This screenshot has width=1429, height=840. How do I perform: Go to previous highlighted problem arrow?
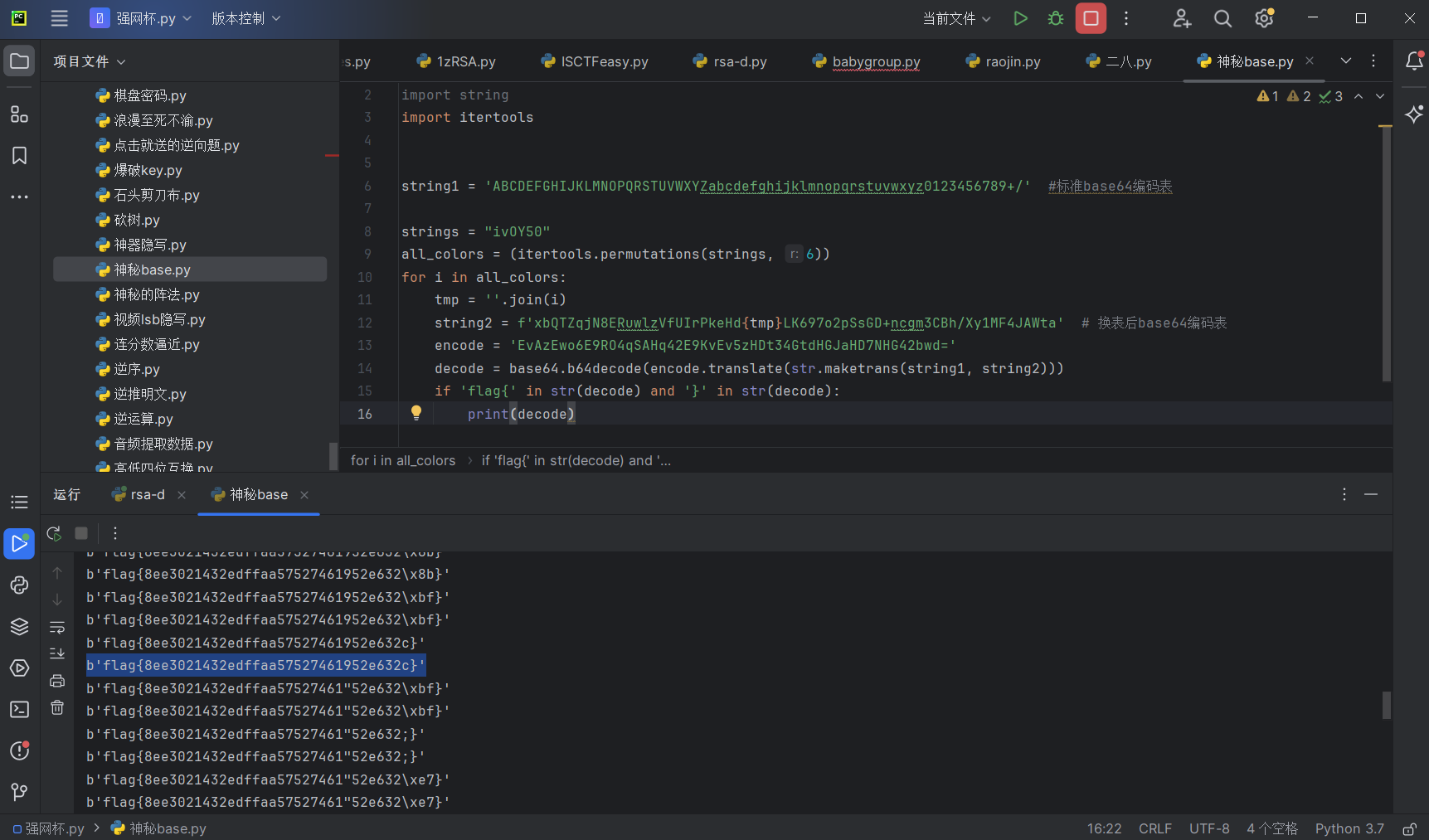coord(1359,96)
